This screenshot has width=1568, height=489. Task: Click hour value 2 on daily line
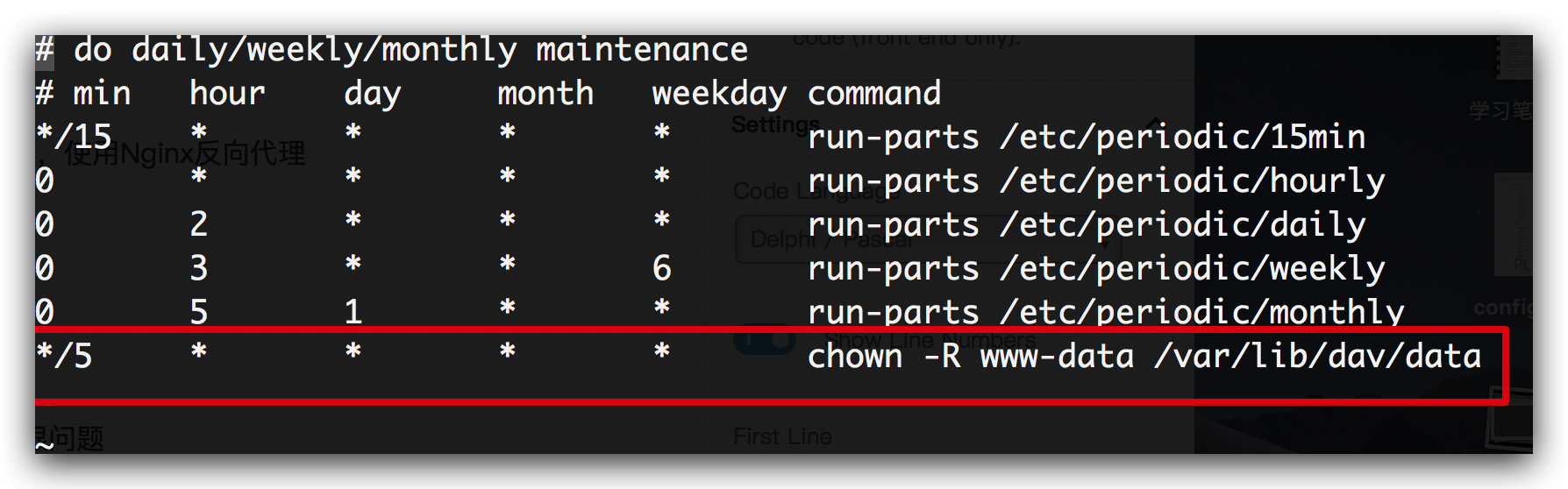coord(199,224)
